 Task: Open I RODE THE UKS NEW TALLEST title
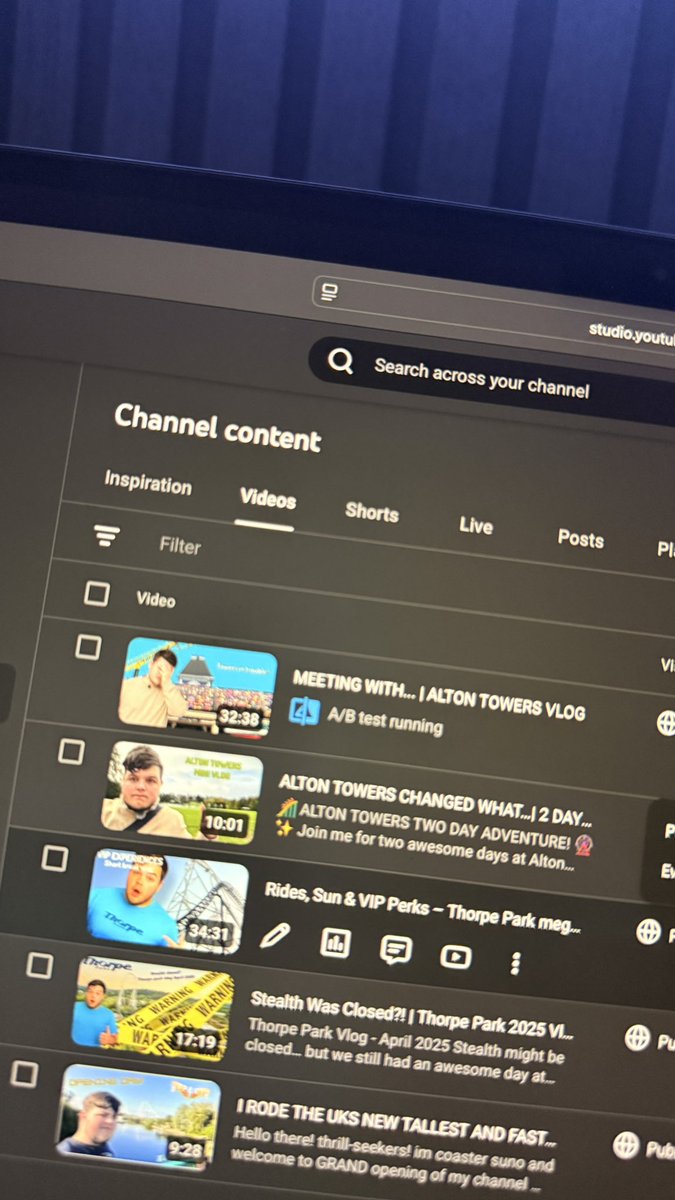pos(395,1121)
